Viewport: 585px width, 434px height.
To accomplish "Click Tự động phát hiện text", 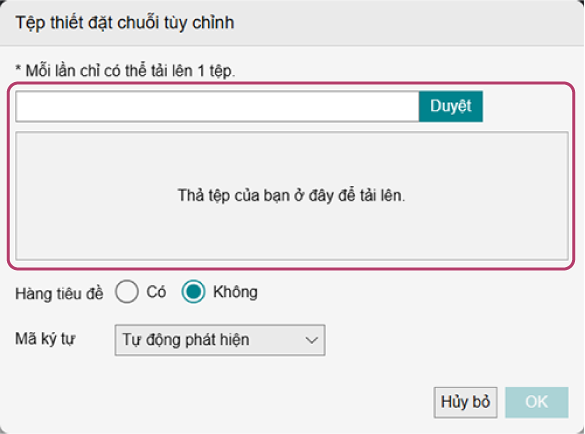I will (186, 340).
